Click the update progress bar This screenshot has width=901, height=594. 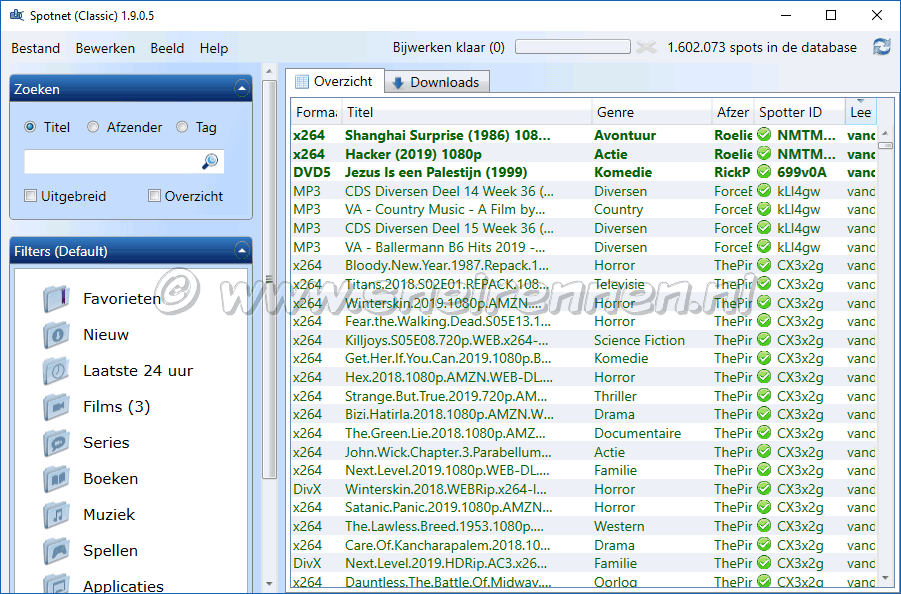click(573, 47)
